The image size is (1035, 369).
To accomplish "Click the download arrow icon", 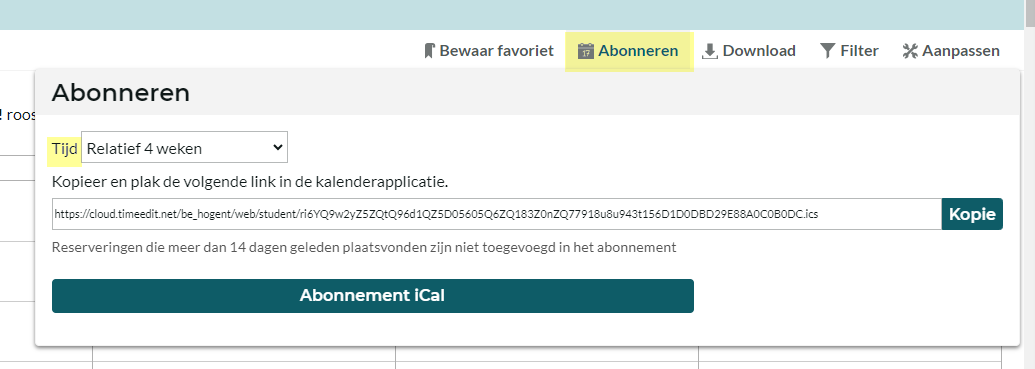I will coord(710,51).
